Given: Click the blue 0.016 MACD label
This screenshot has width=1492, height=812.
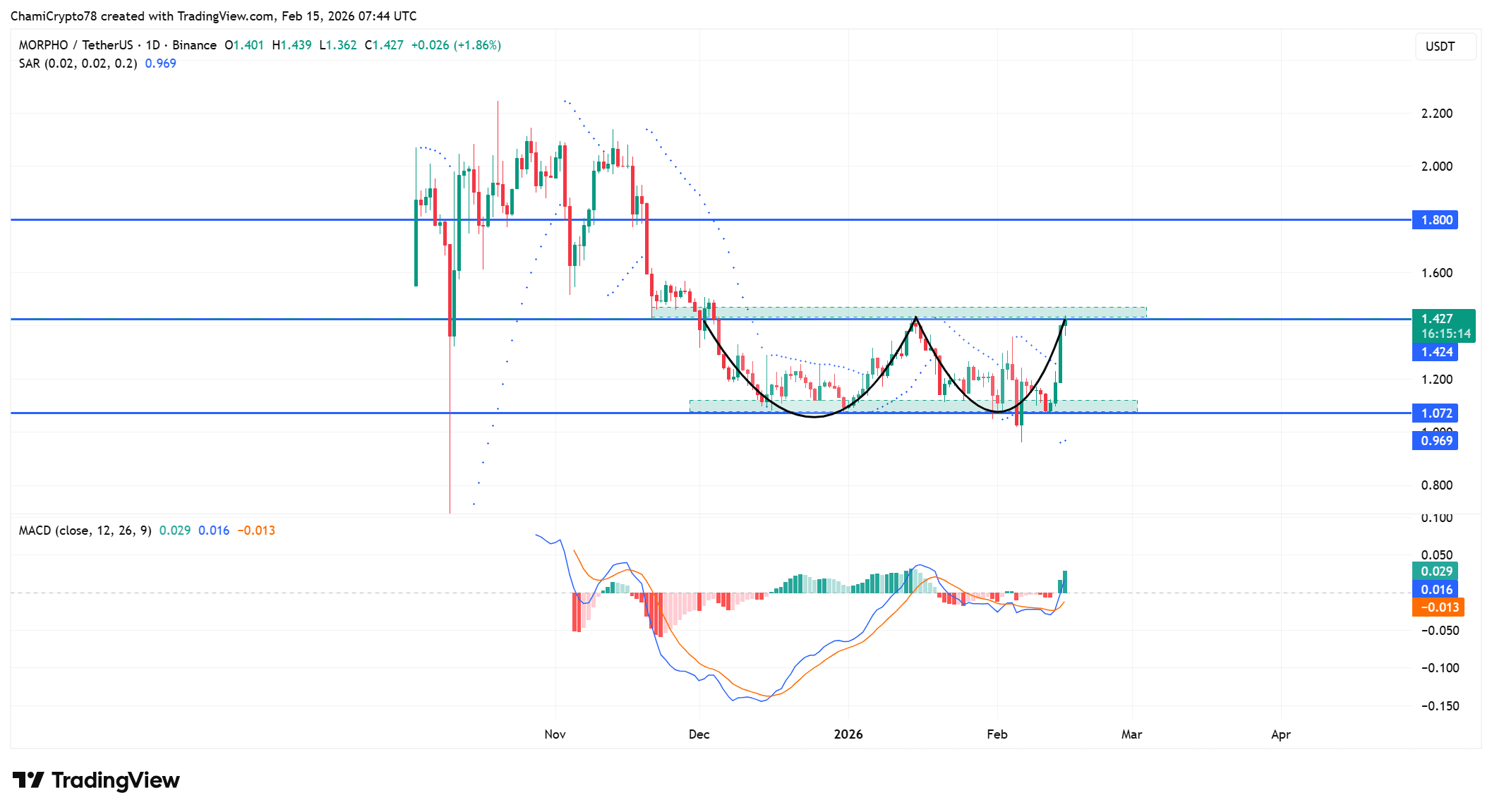Looking at the screenshot, I should 1436,590.
